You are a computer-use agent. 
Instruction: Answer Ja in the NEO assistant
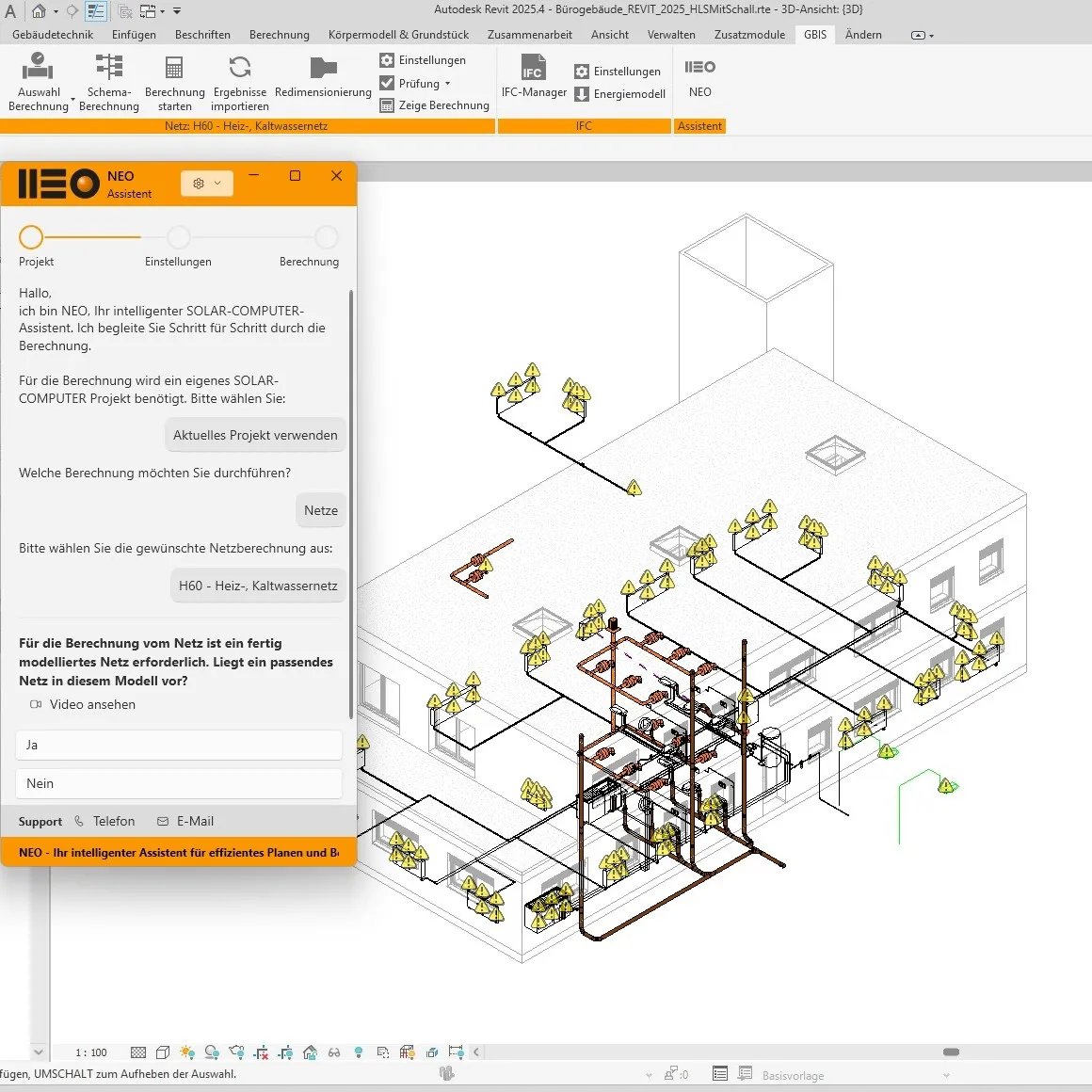(179, 745)
